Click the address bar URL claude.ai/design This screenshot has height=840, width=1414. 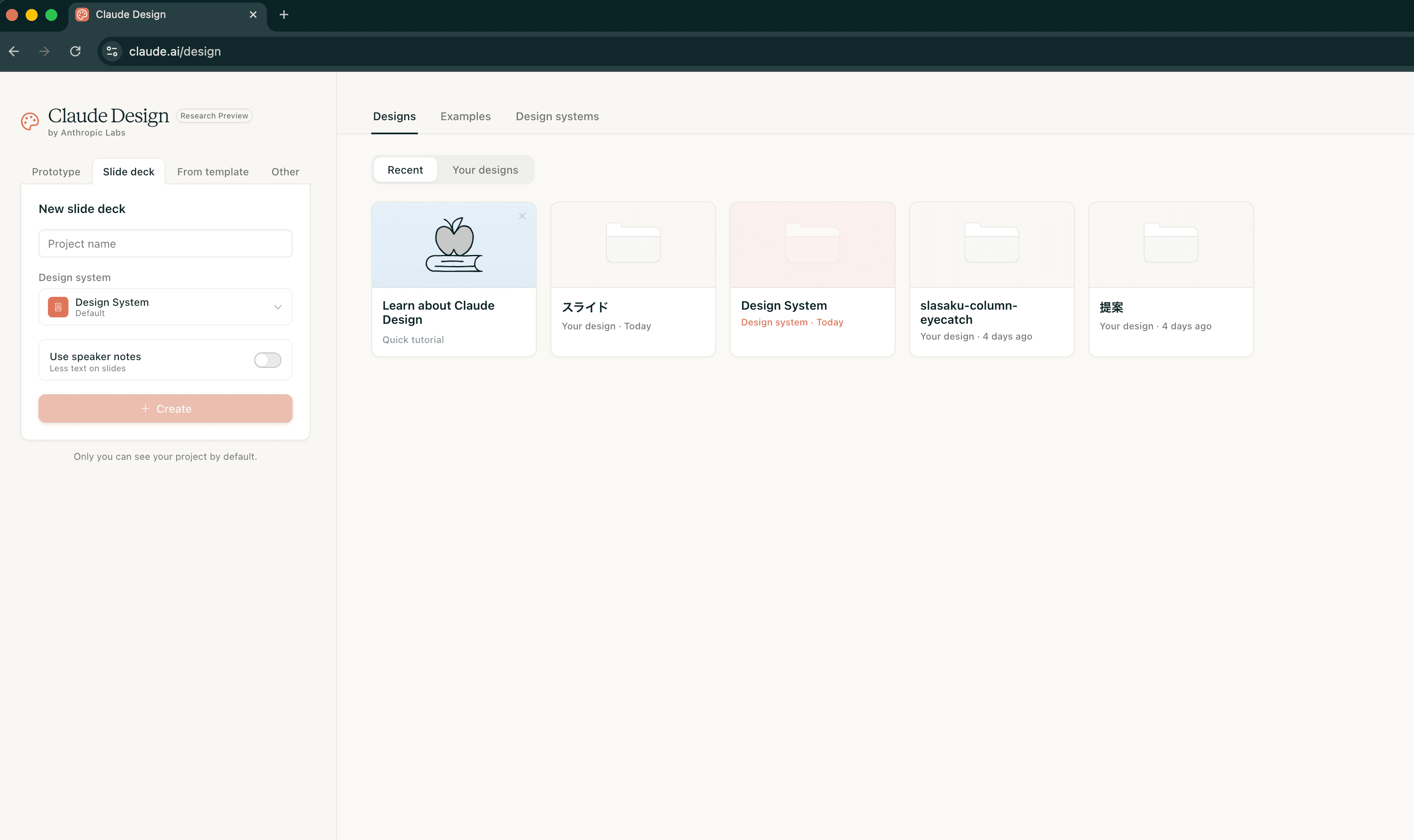[175, 51]
